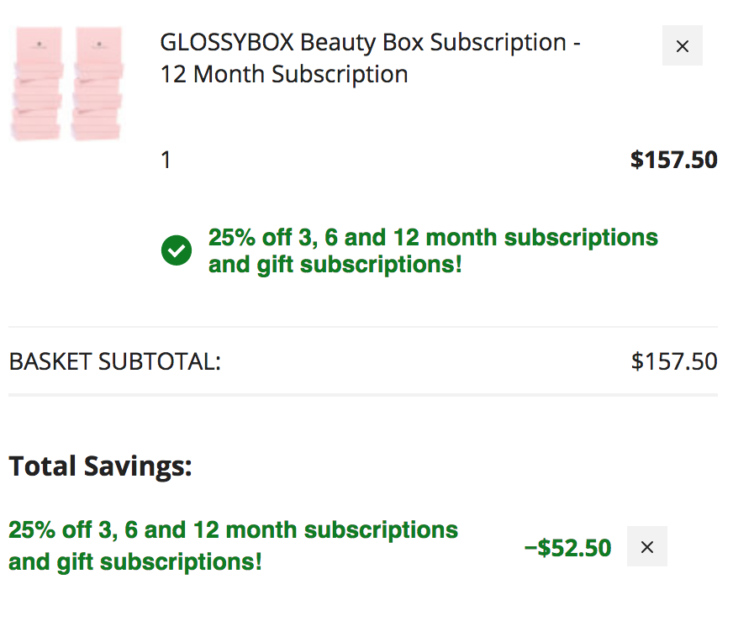Click gift subscriptions line beside green checkmark
Image resolution: width=733 pixels, height=637 pixels.
point(335,265)
